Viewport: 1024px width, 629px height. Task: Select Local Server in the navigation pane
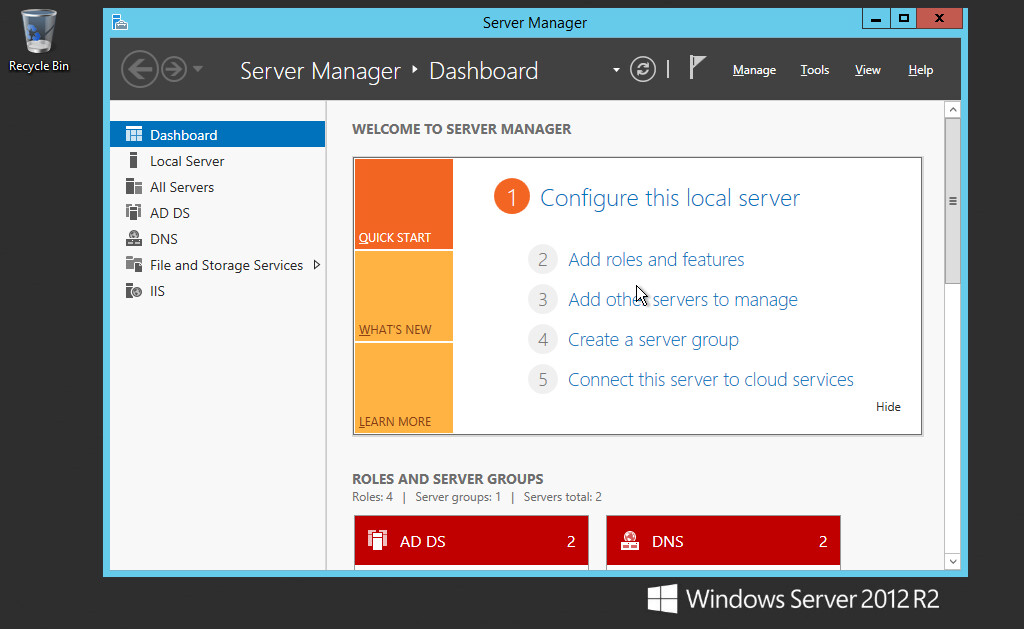pos(217,161)
